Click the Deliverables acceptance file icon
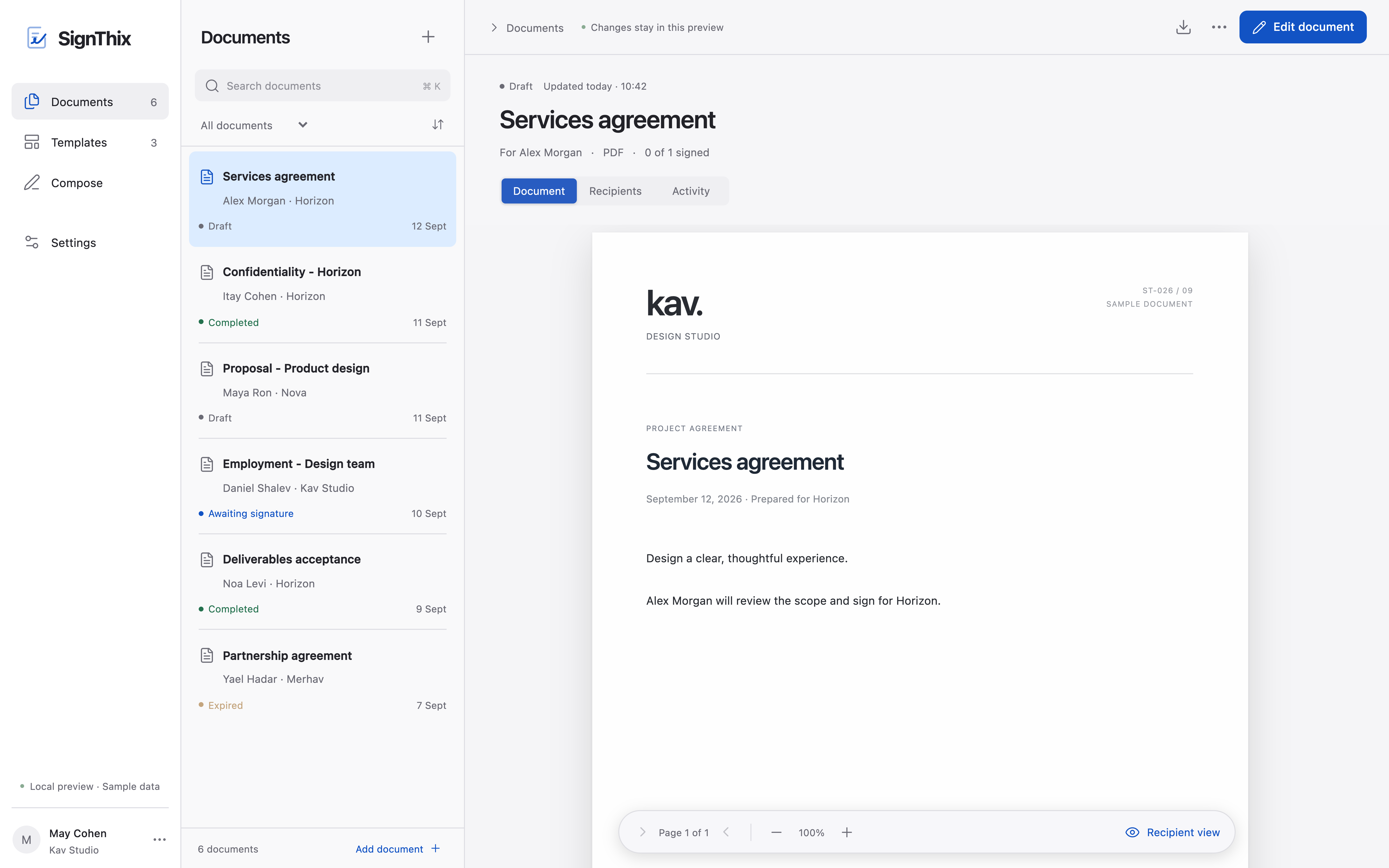The width and height of the screenshot is (1389, 868). click(x=207, y=560)
